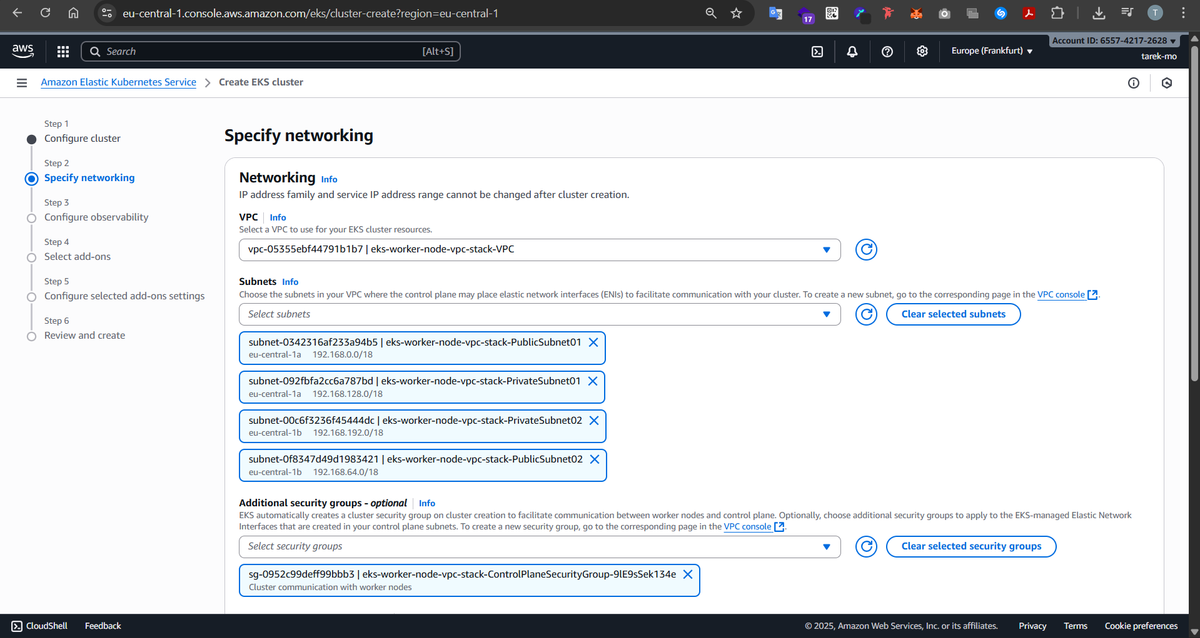Open the AWS help question mark menu
This screenshot has height=638, width=1200.
887,51
